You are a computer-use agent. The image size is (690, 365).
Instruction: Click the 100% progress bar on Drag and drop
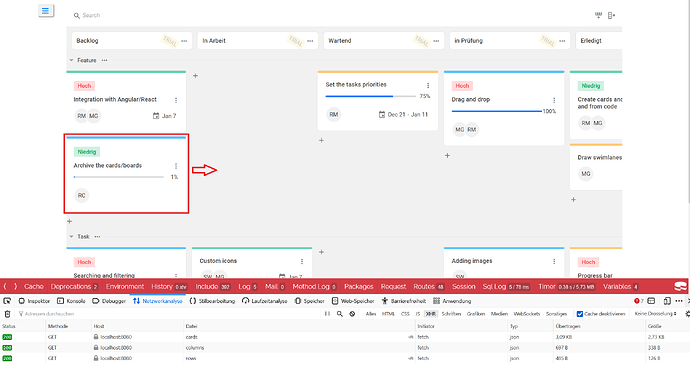[x=496, y=111]
